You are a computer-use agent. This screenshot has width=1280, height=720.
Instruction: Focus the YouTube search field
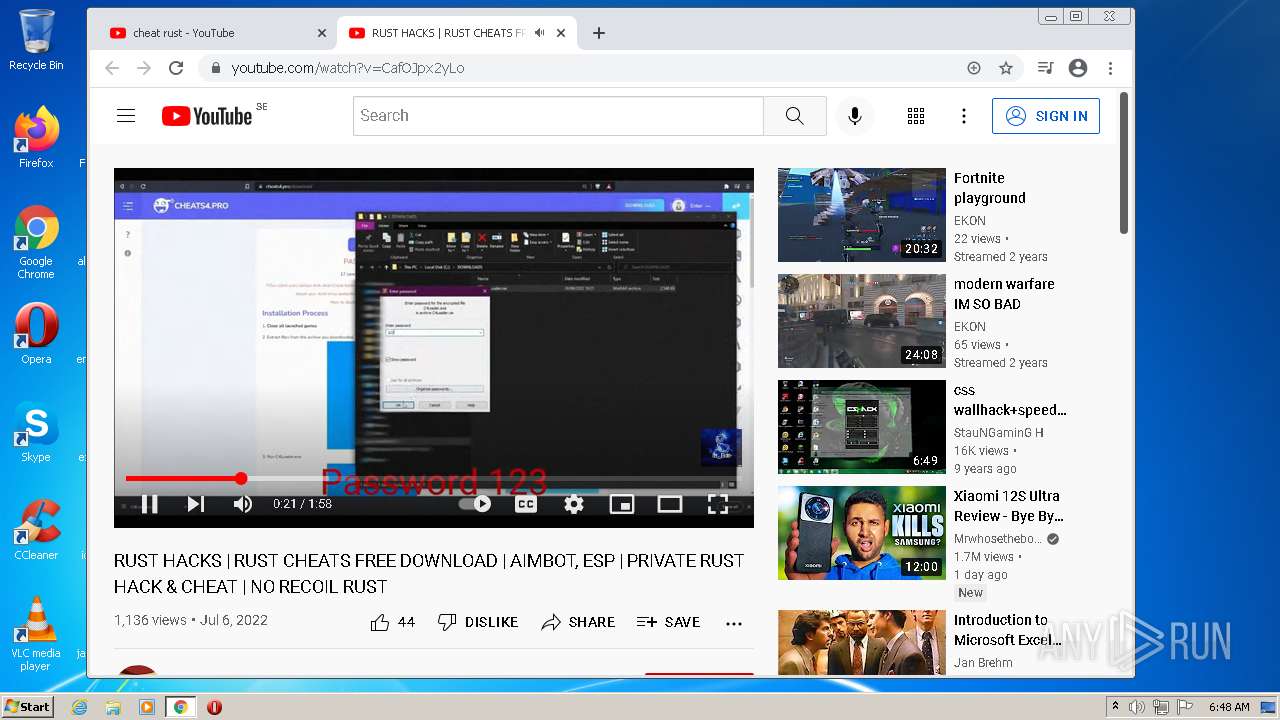pyautogui.click(x=558, y=116)
